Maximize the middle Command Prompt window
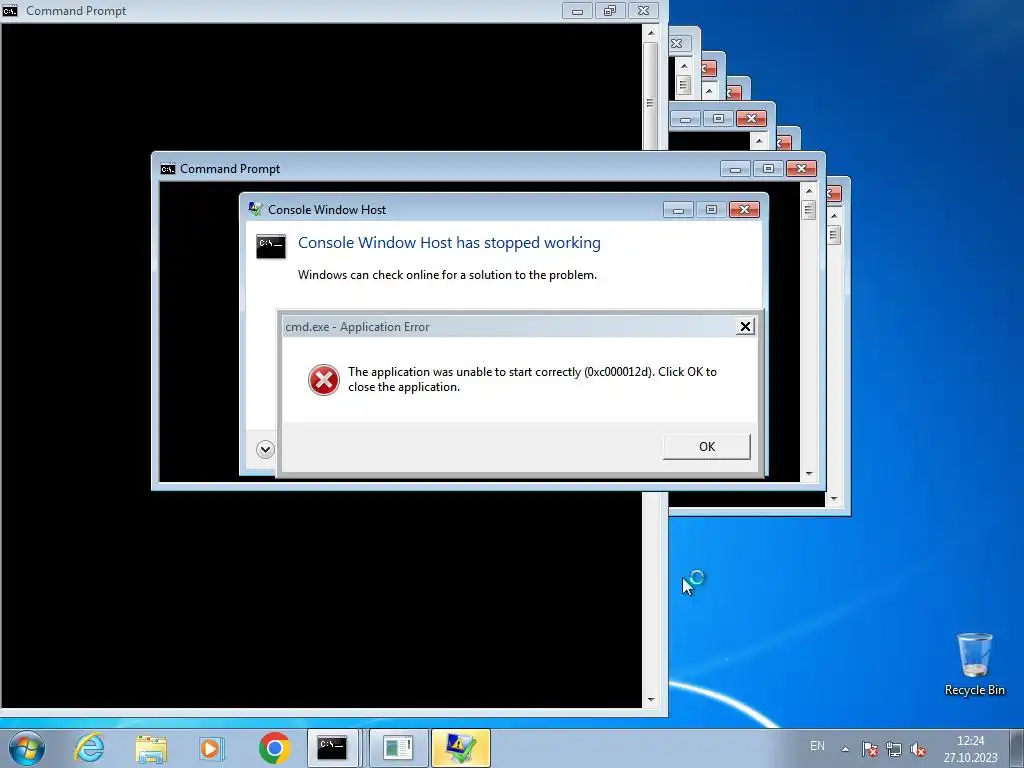This screenshot has height=768, width=1024. [769, 169]
